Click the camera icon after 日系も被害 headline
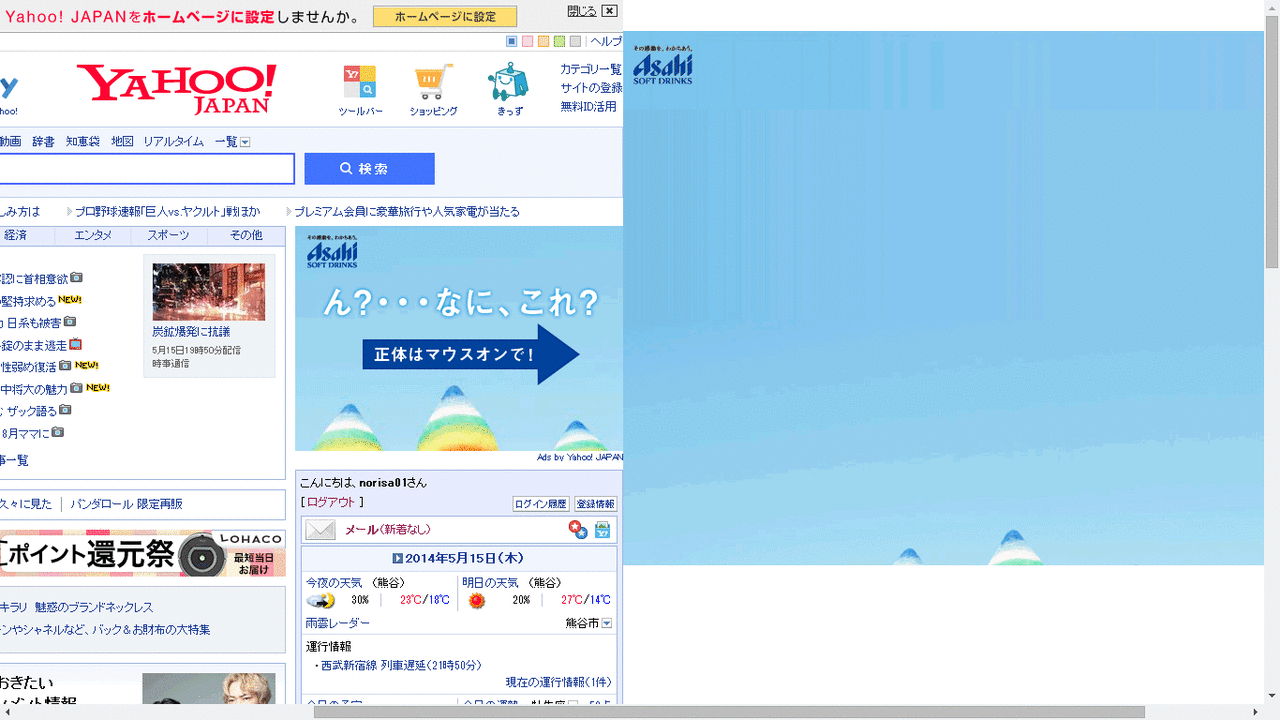Image resolution: width=1280 pixels, height=720 pixels. click(x=69, y=322)
